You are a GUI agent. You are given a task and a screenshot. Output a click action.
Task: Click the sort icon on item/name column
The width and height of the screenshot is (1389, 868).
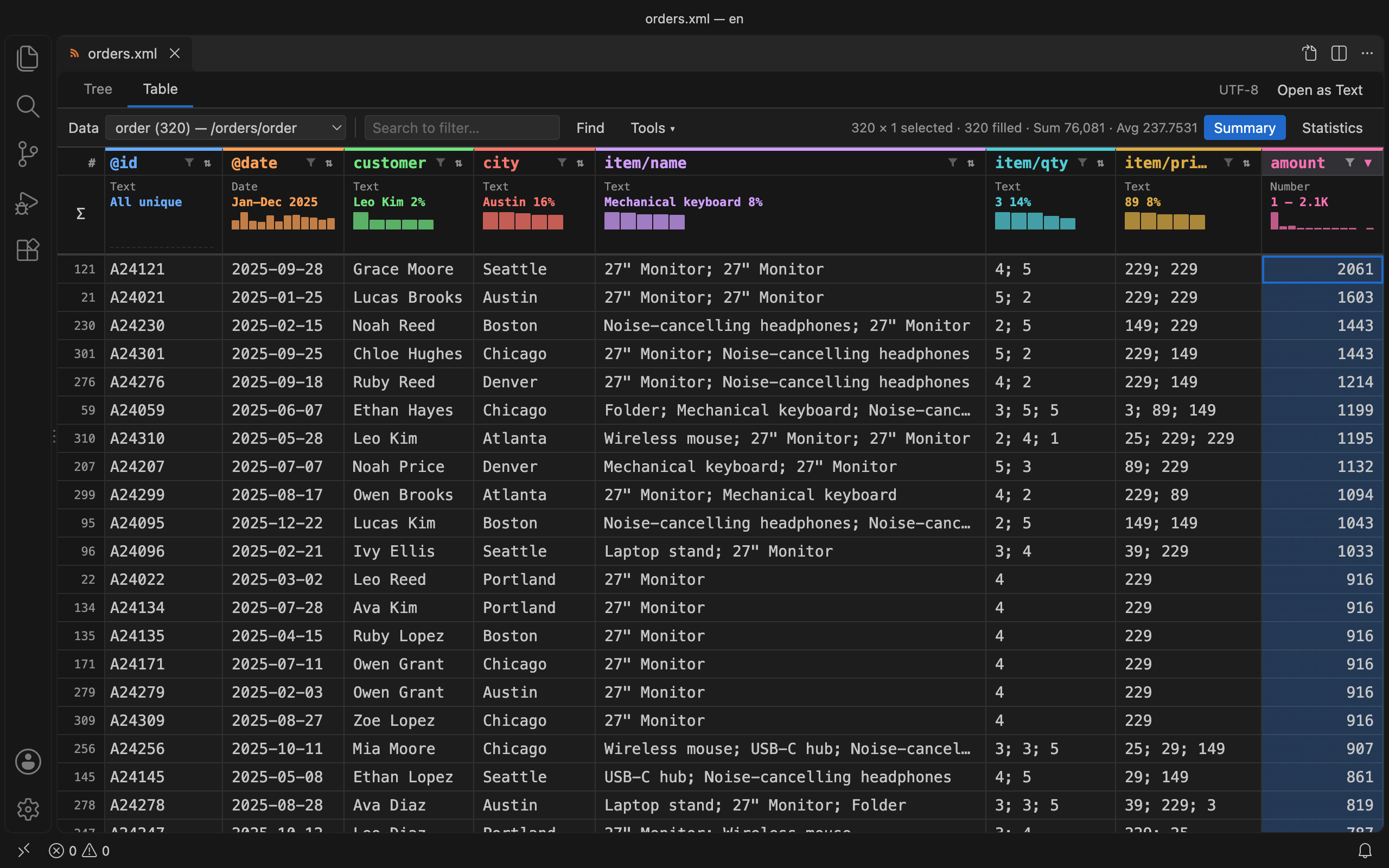(x=971, y=163)
